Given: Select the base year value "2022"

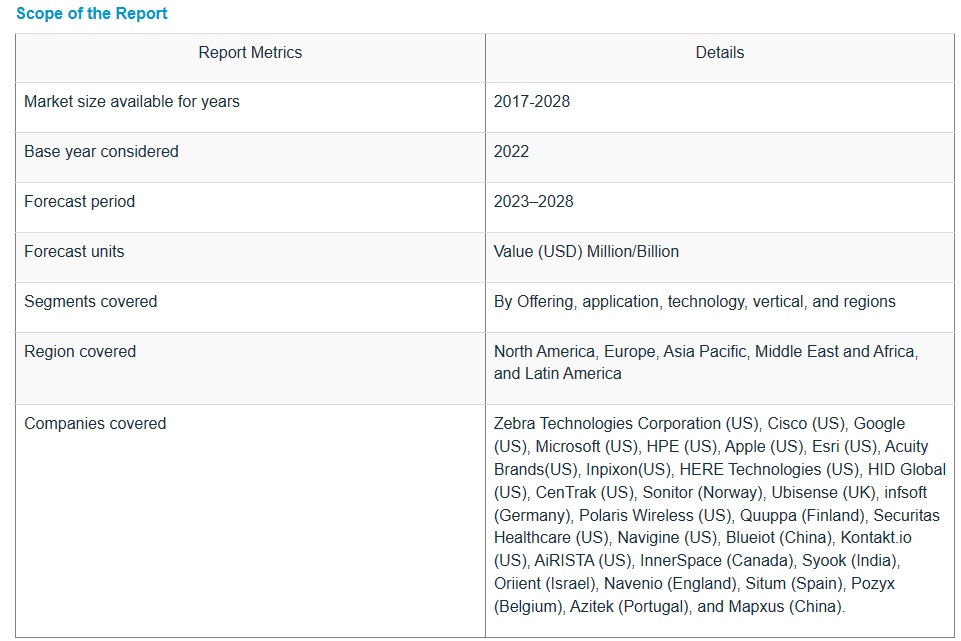Looking at the screenshot, I should (511, 151).
